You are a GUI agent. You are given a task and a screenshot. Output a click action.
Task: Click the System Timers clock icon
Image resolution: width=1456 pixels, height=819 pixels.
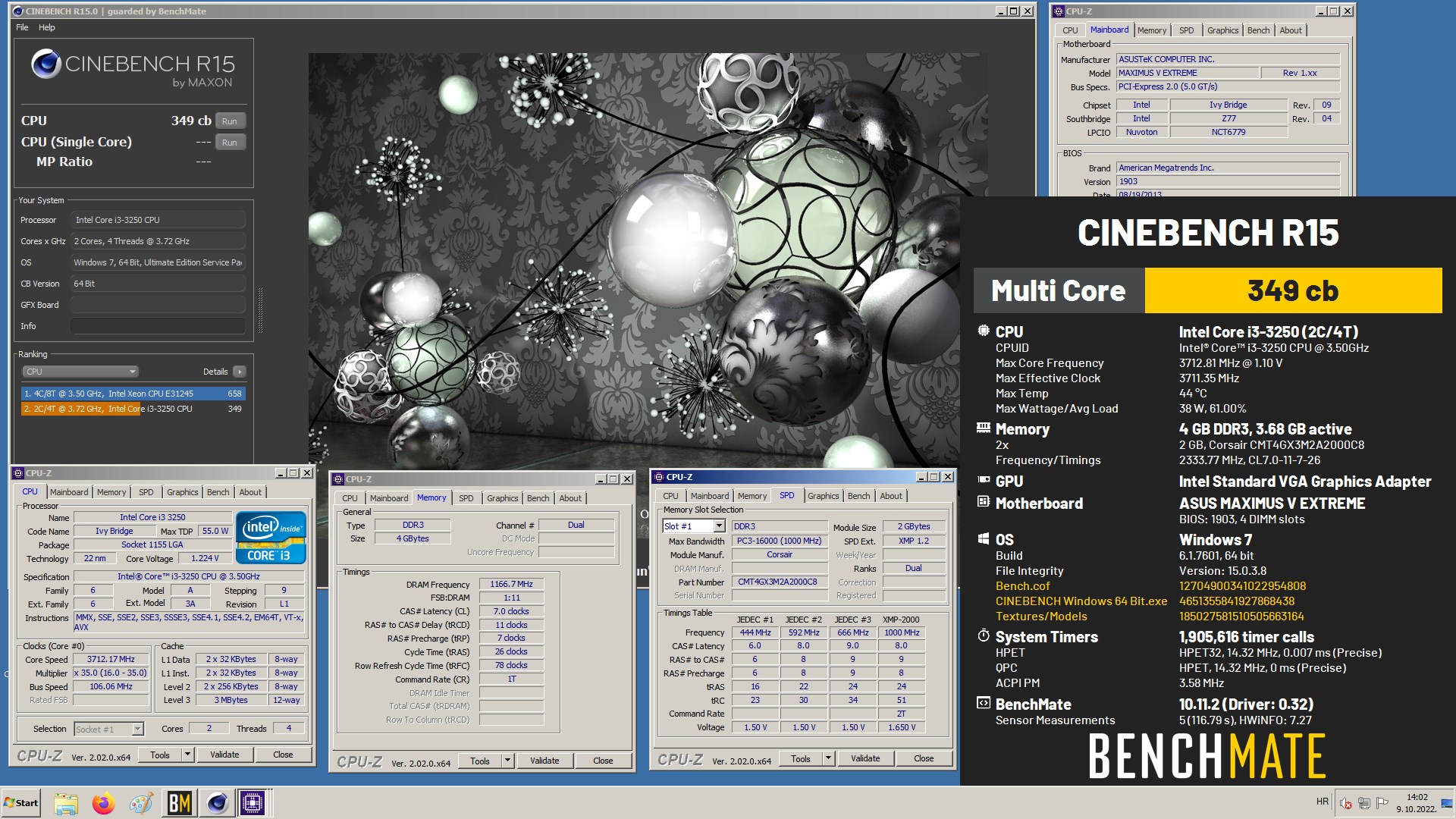coord(984,636)
